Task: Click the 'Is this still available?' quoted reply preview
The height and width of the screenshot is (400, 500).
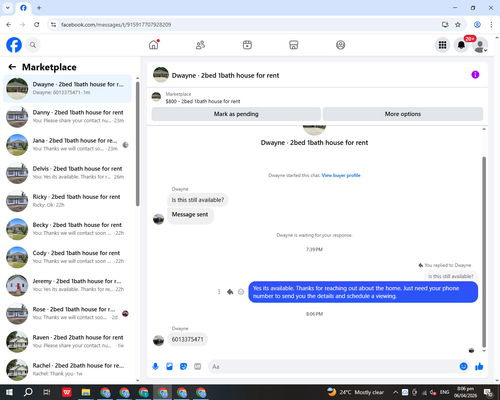Action: click(x=451, y=276)
